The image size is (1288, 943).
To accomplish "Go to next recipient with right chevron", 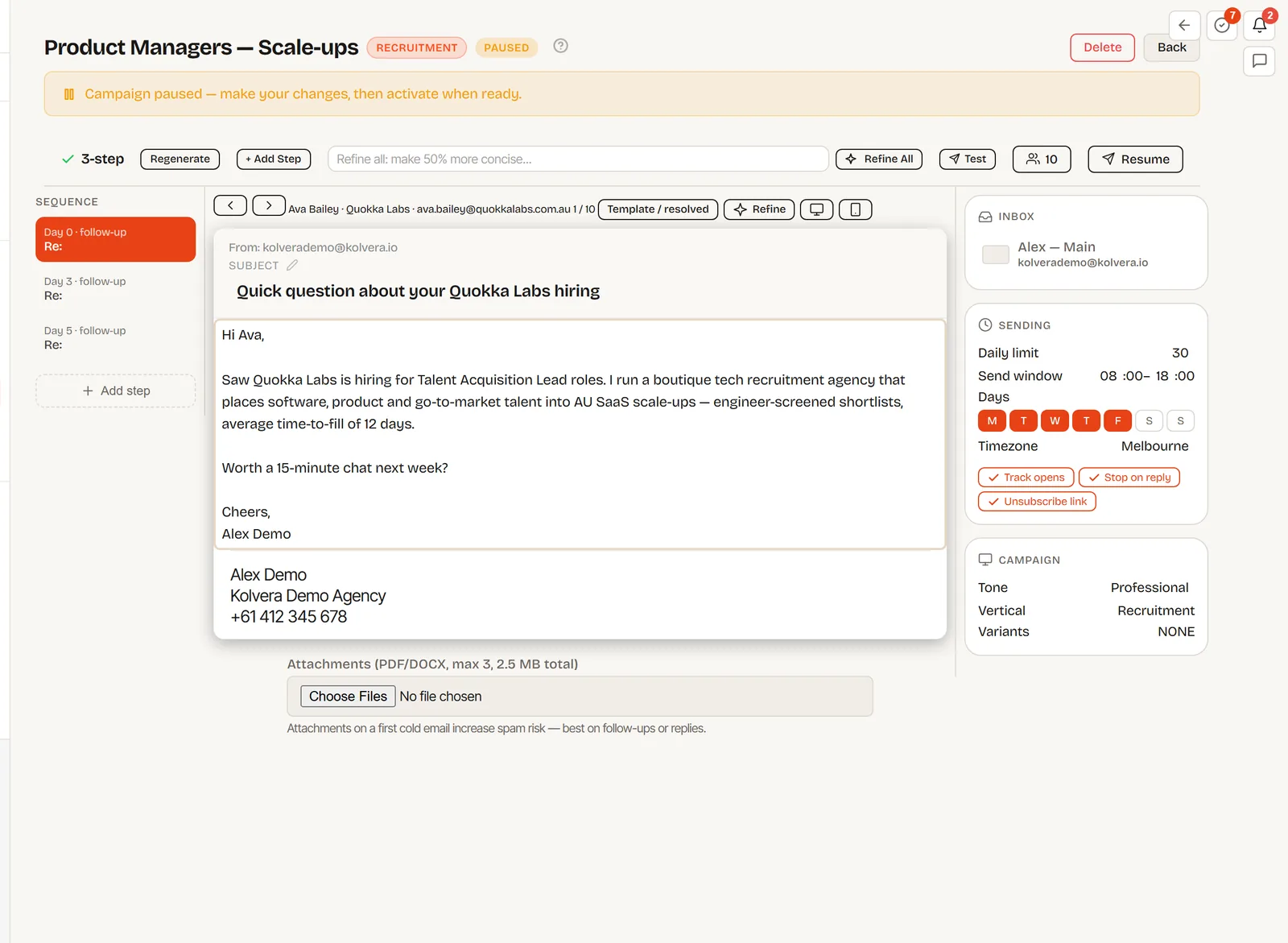I will 269,205.
